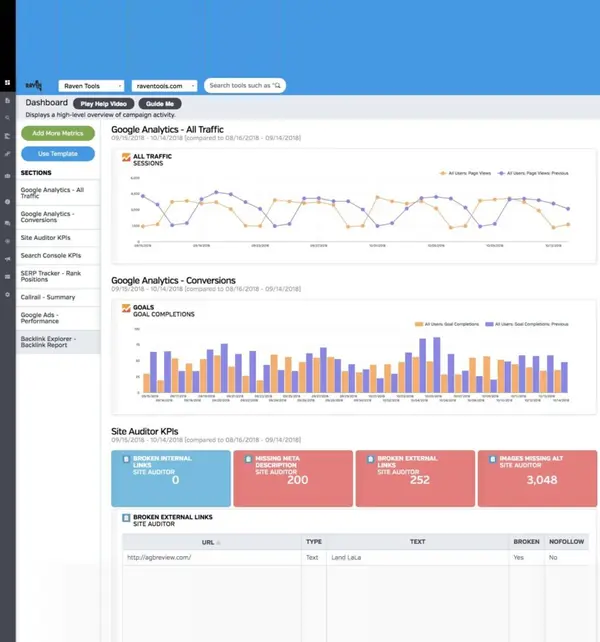The width and height of the screenshot is (600, 642).
Task: Toggle All Users: Page Views: Previous legend
Action: pos(533,173)
